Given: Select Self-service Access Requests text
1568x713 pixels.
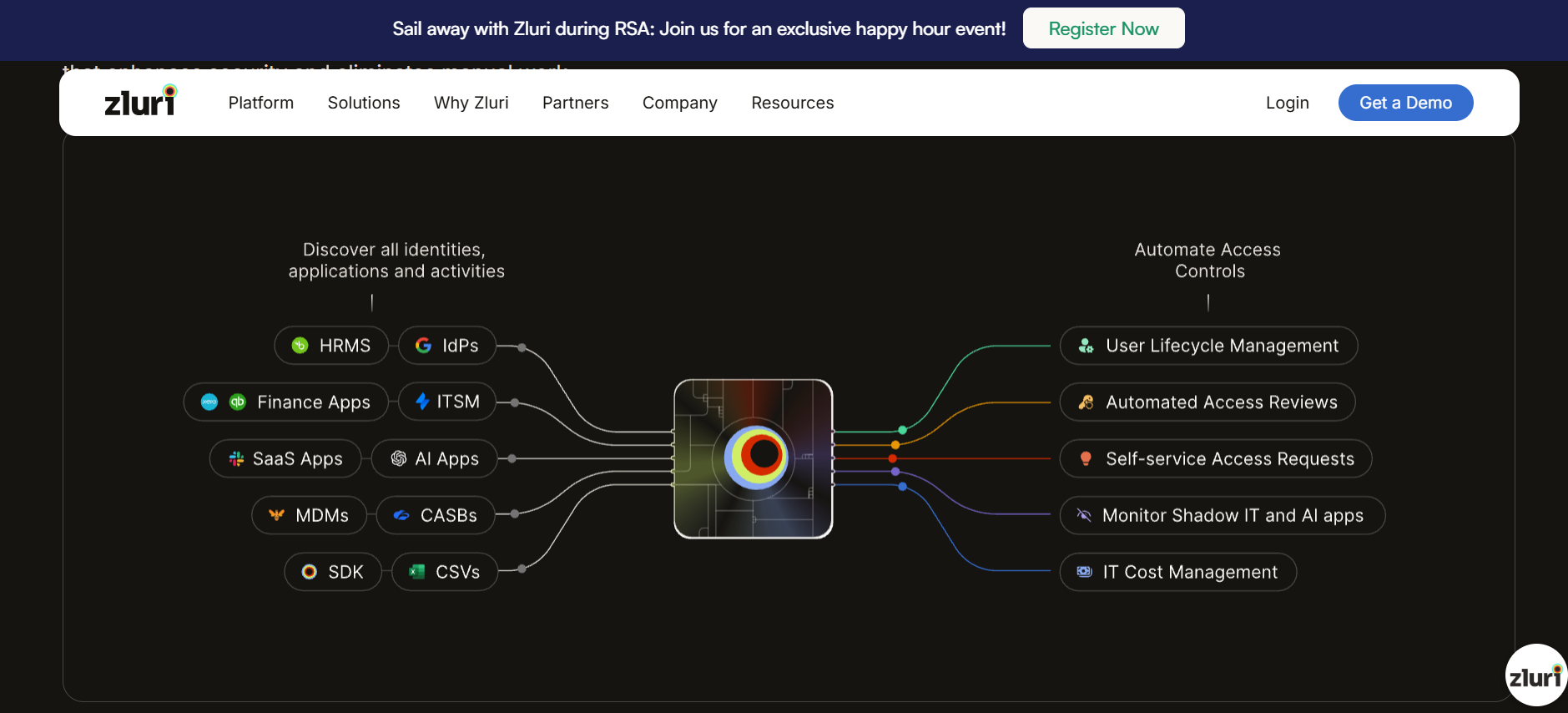Looking at the screenshot, I should (1230, 458).
